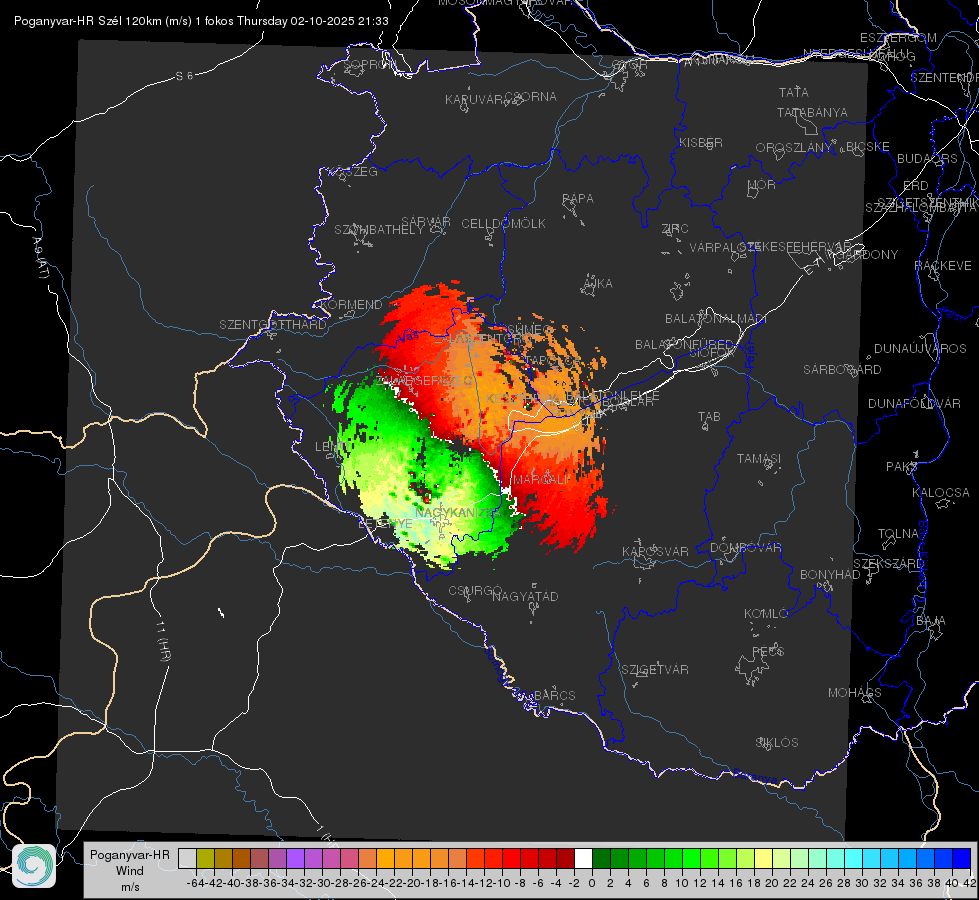Click the OROSZLÁNY town label

coord(794,148)
